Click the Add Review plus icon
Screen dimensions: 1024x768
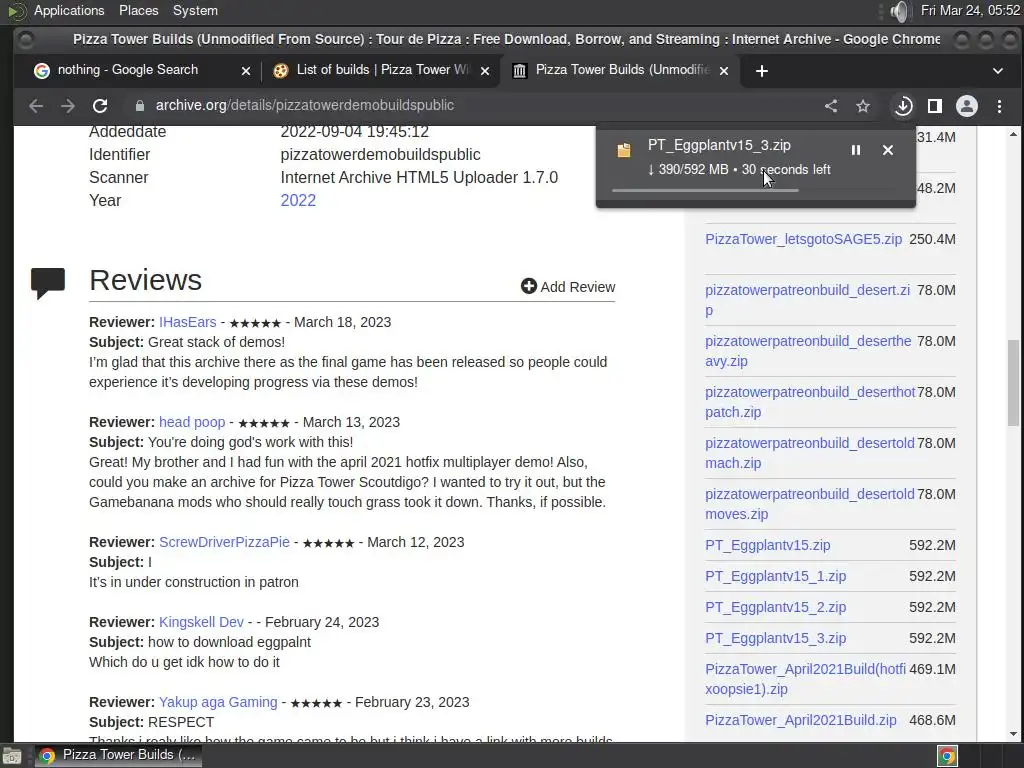(x=529, y=286)
